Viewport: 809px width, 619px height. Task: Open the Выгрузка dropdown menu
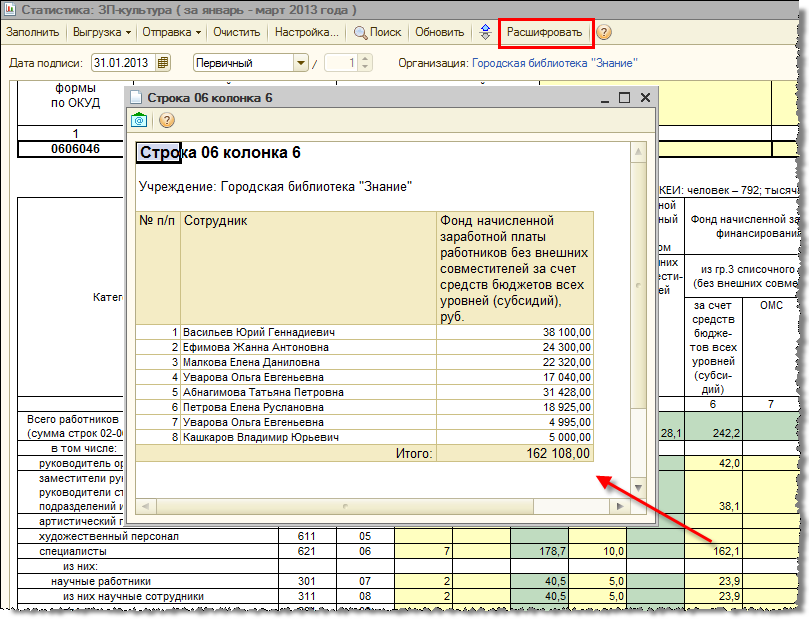(x=100, y=32)
